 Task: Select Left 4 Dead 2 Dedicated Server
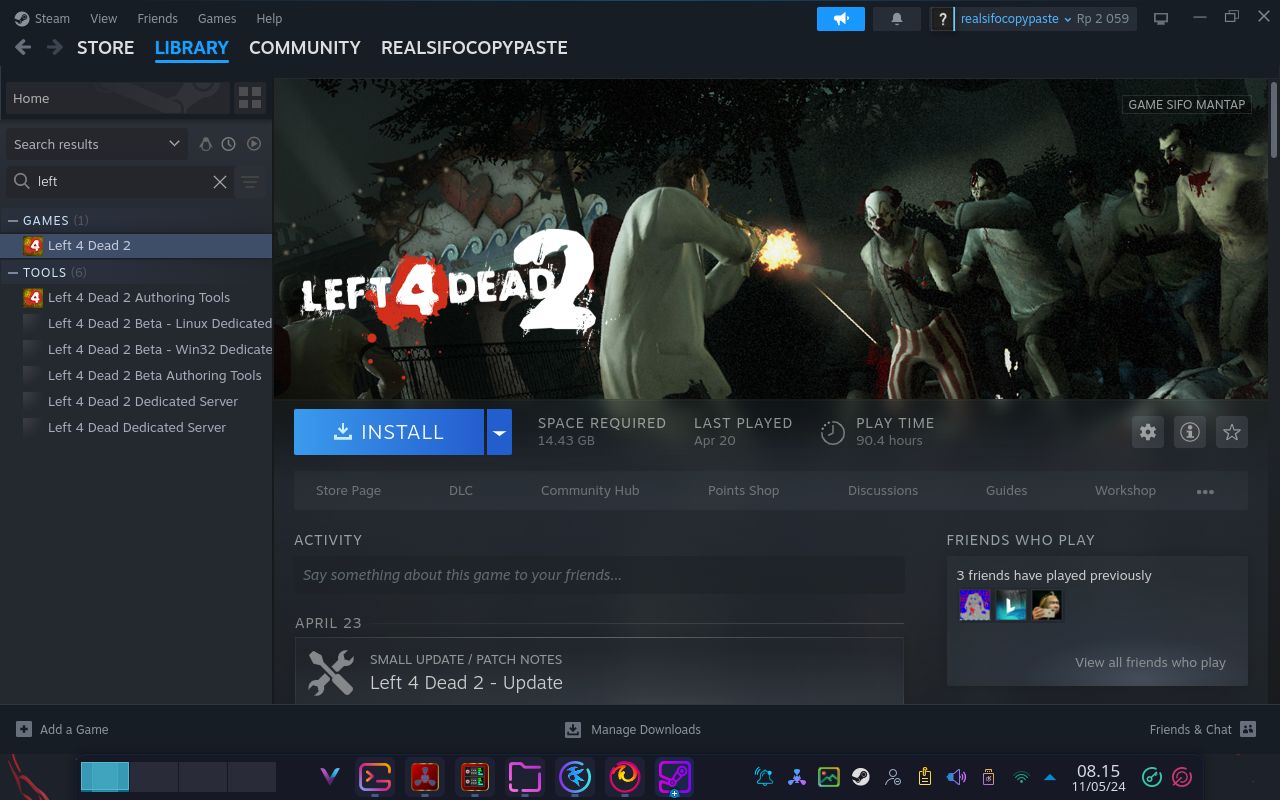[136, 401]
